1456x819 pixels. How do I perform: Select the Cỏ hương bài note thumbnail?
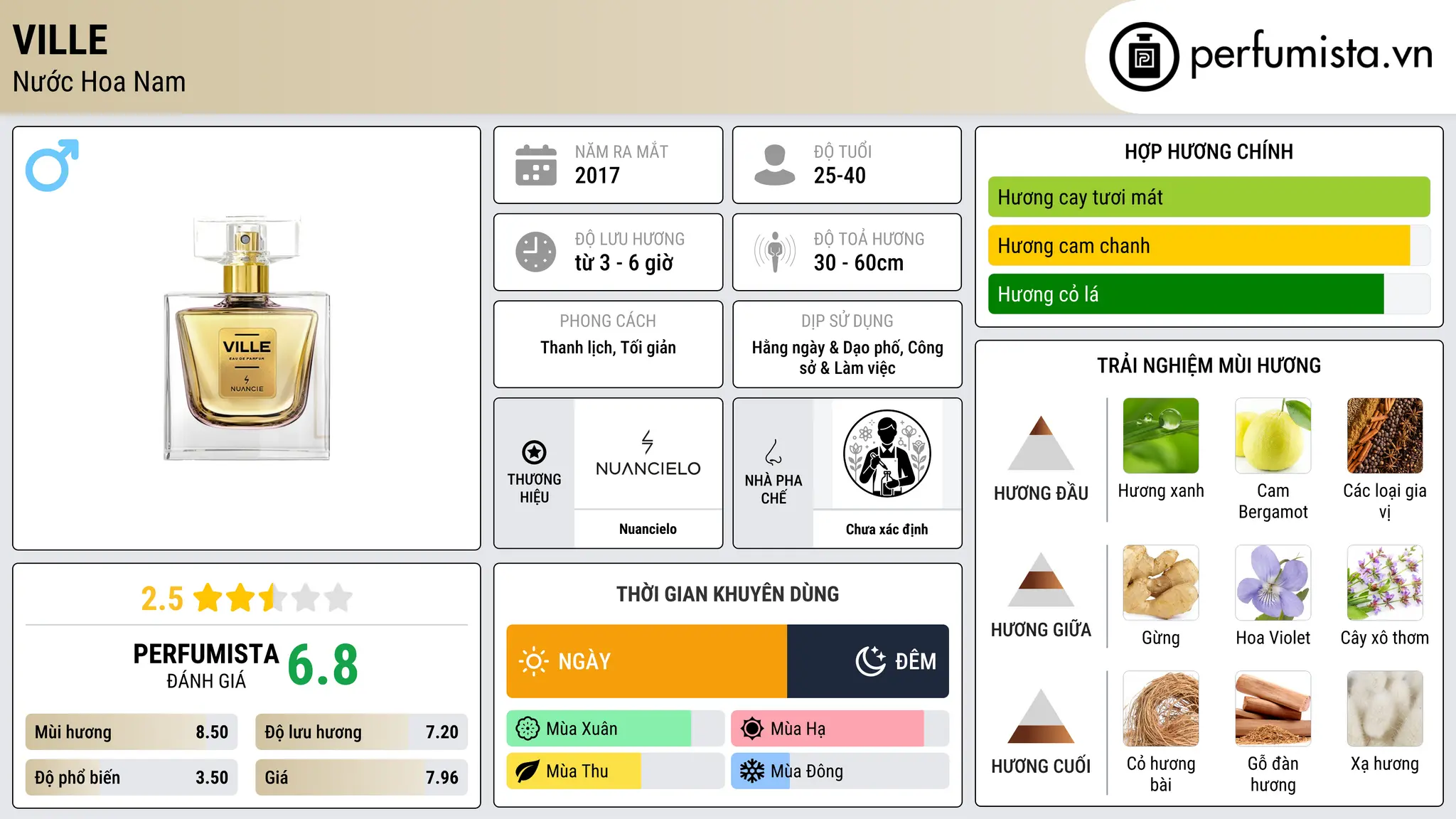tap(1161, 709)
